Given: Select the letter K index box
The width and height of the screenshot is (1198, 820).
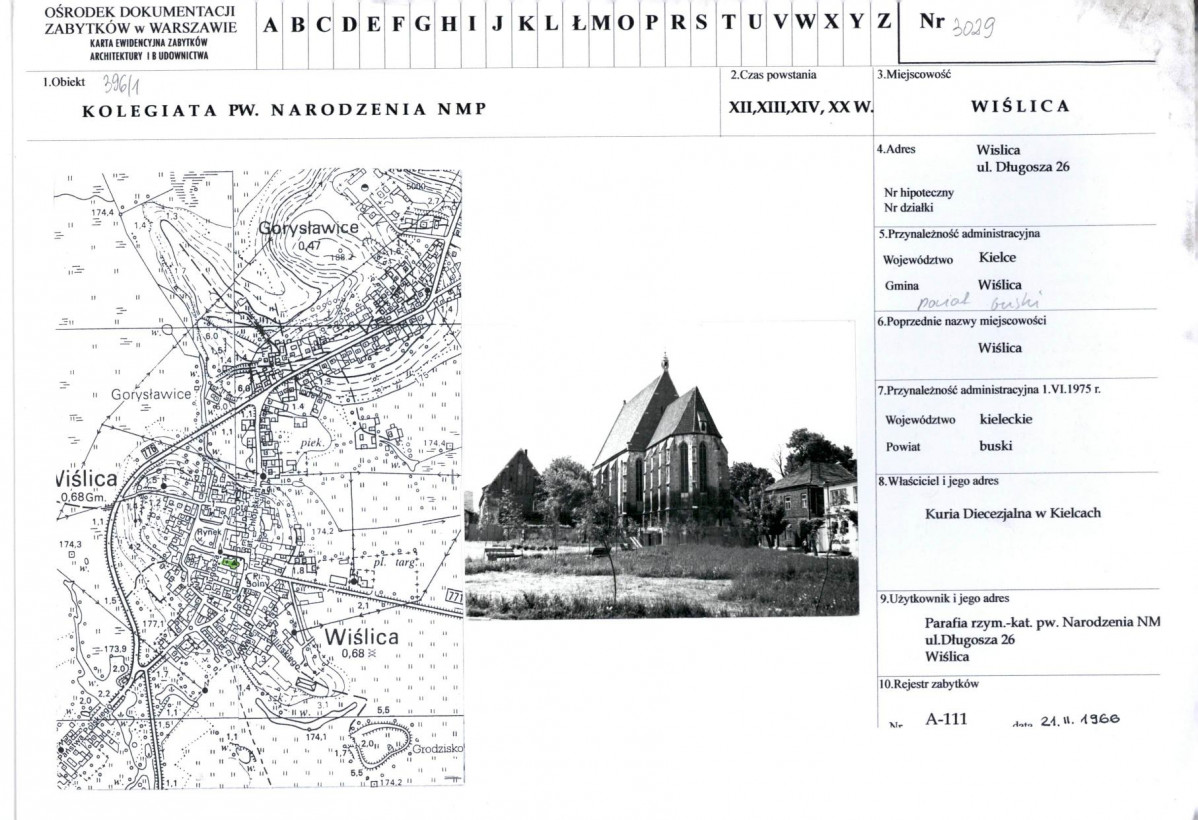Looking at the screenshot, I should tap(526, 27).
